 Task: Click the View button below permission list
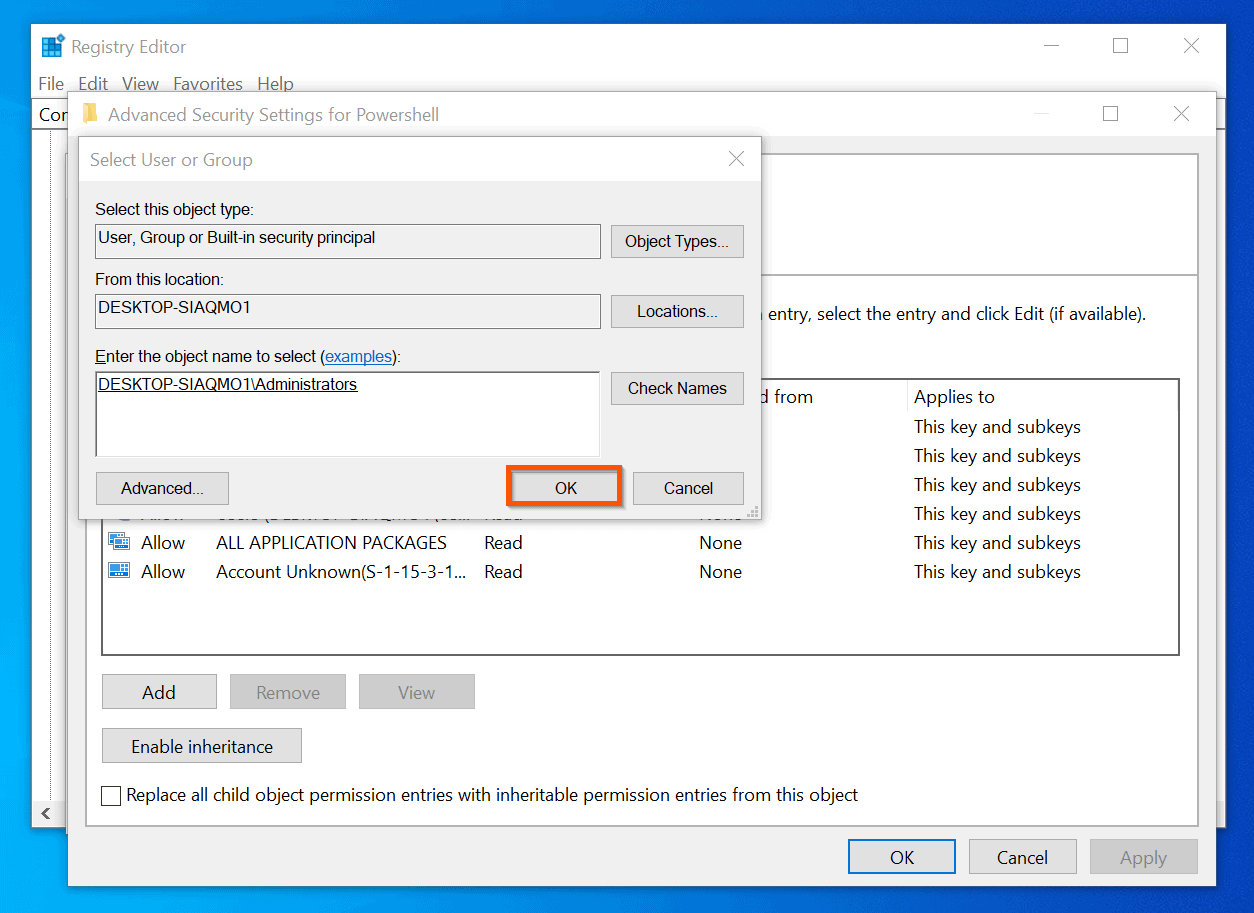(x=416, y=692)
